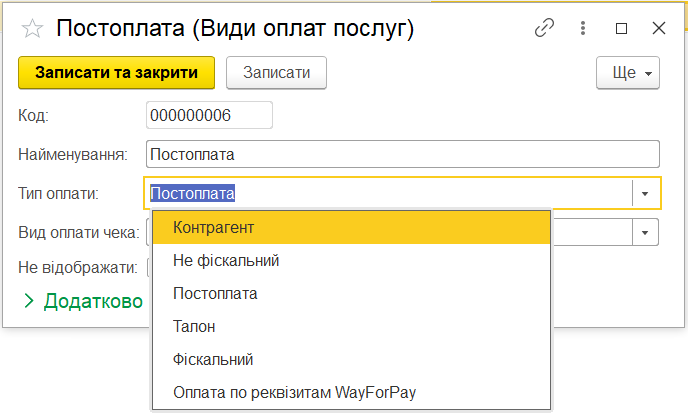This screenshot has width=688, height=415.
Task: Expand the Додатково section
Action: [x=85, y=300]
